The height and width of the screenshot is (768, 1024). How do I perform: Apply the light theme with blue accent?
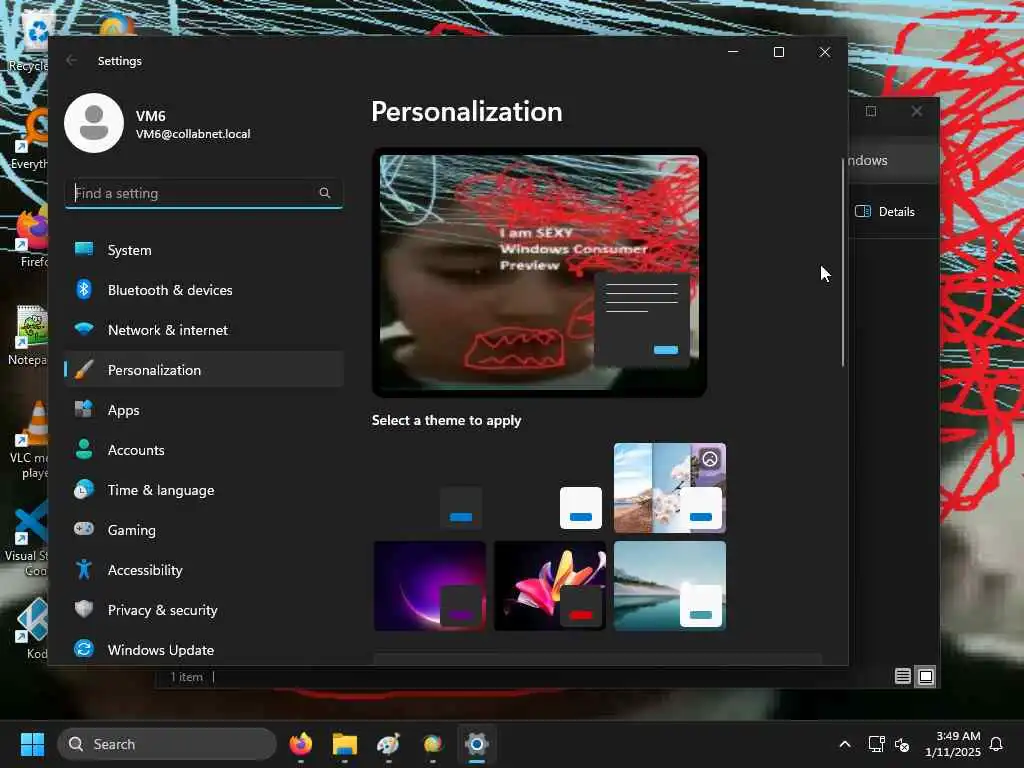pyautogui.click(x=550, y=488)
